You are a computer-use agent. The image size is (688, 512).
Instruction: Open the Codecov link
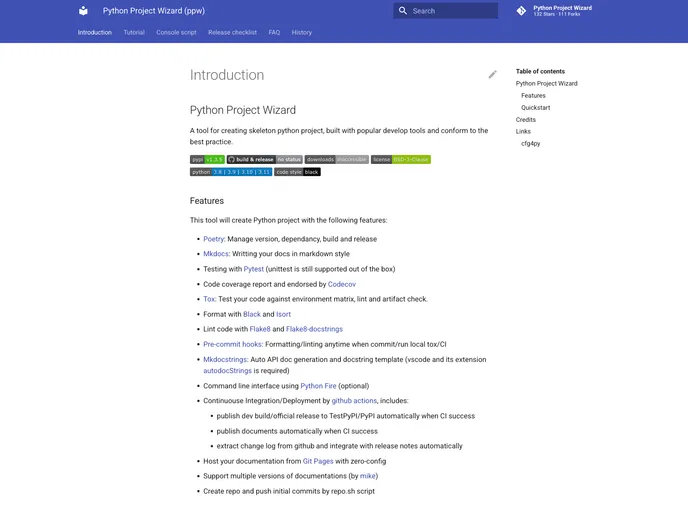pos(342,284)
